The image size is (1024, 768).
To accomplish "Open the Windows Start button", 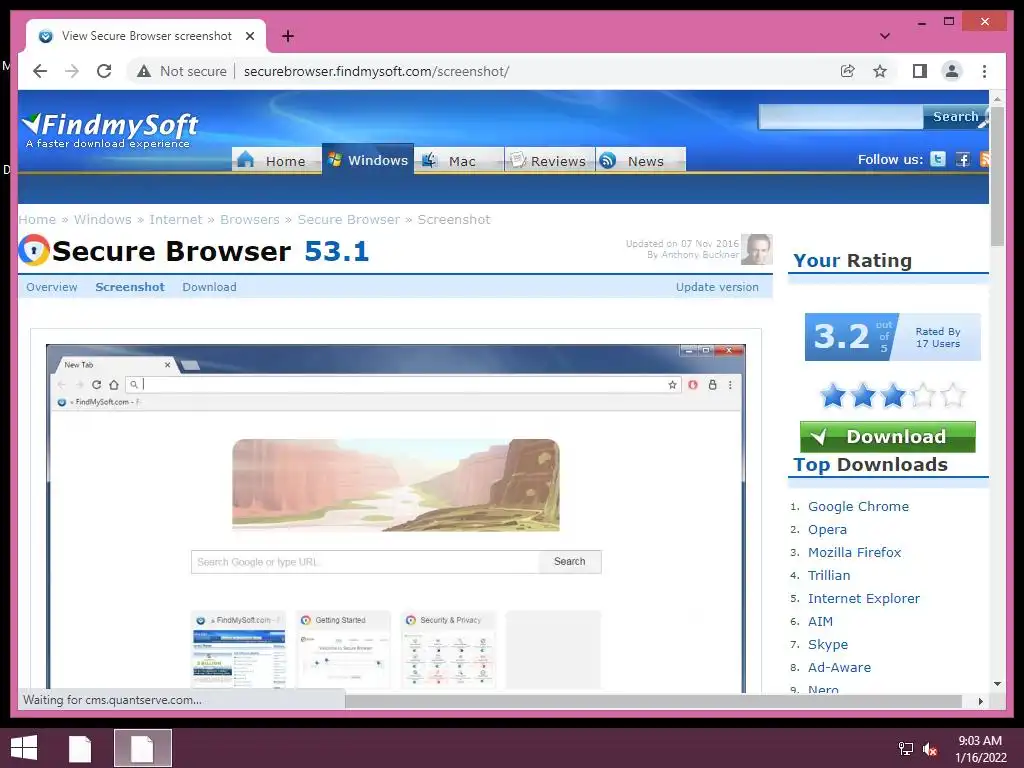I will [24, 748].
